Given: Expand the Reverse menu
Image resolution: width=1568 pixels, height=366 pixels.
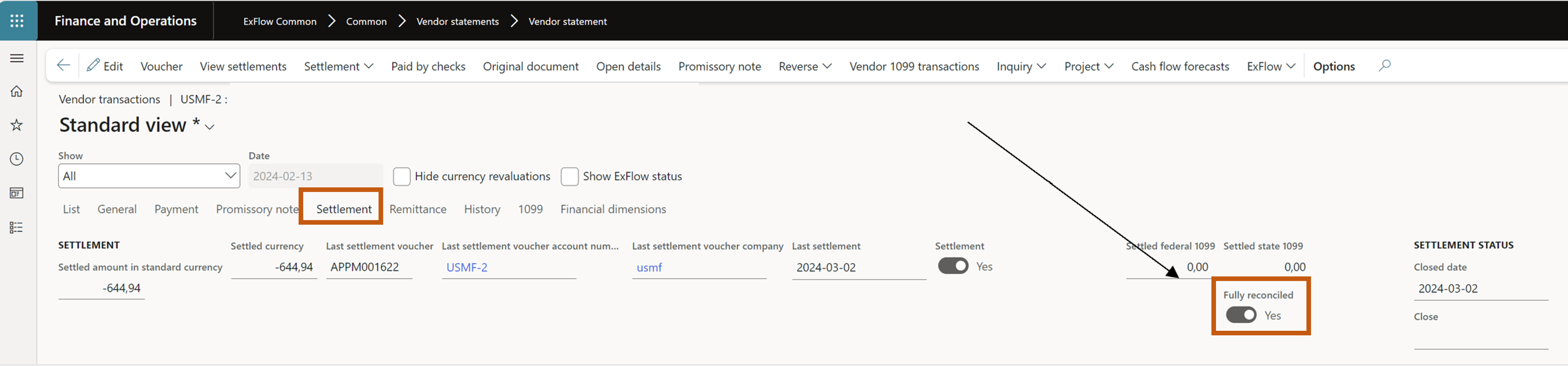Looking at the screenshot, I should (805, 66).
